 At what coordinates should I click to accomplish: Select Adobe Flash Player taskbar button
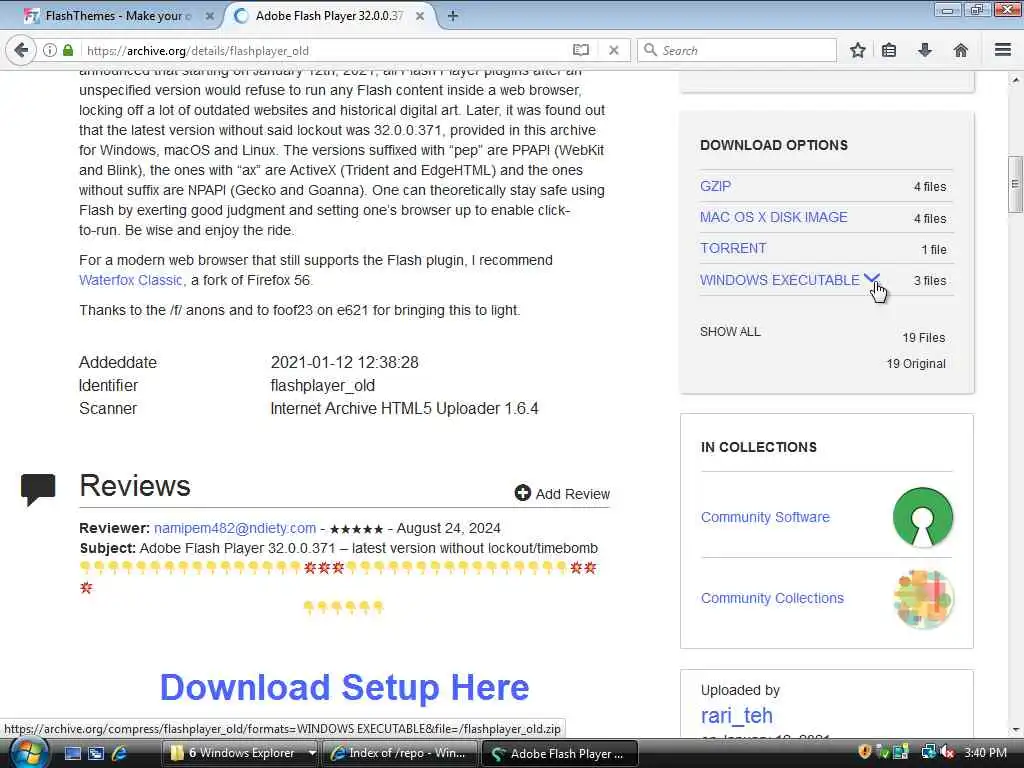(x=559, y=754)
